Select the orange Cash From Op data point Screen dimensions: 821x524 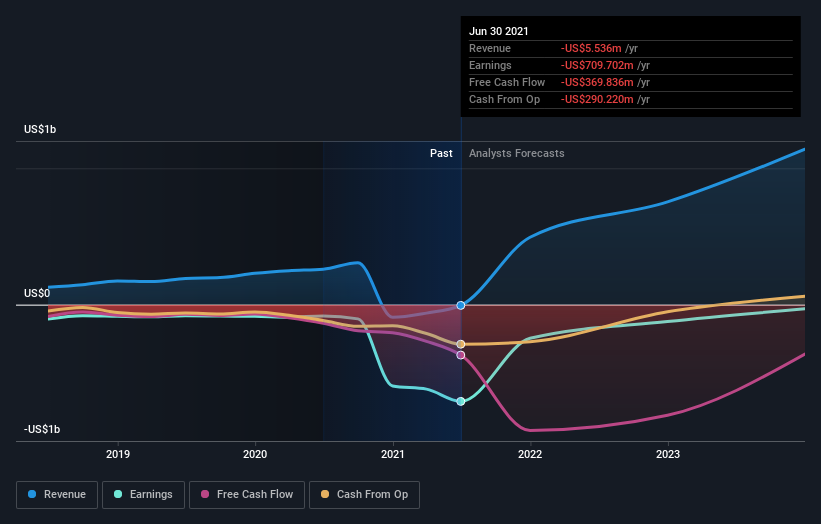461,344
